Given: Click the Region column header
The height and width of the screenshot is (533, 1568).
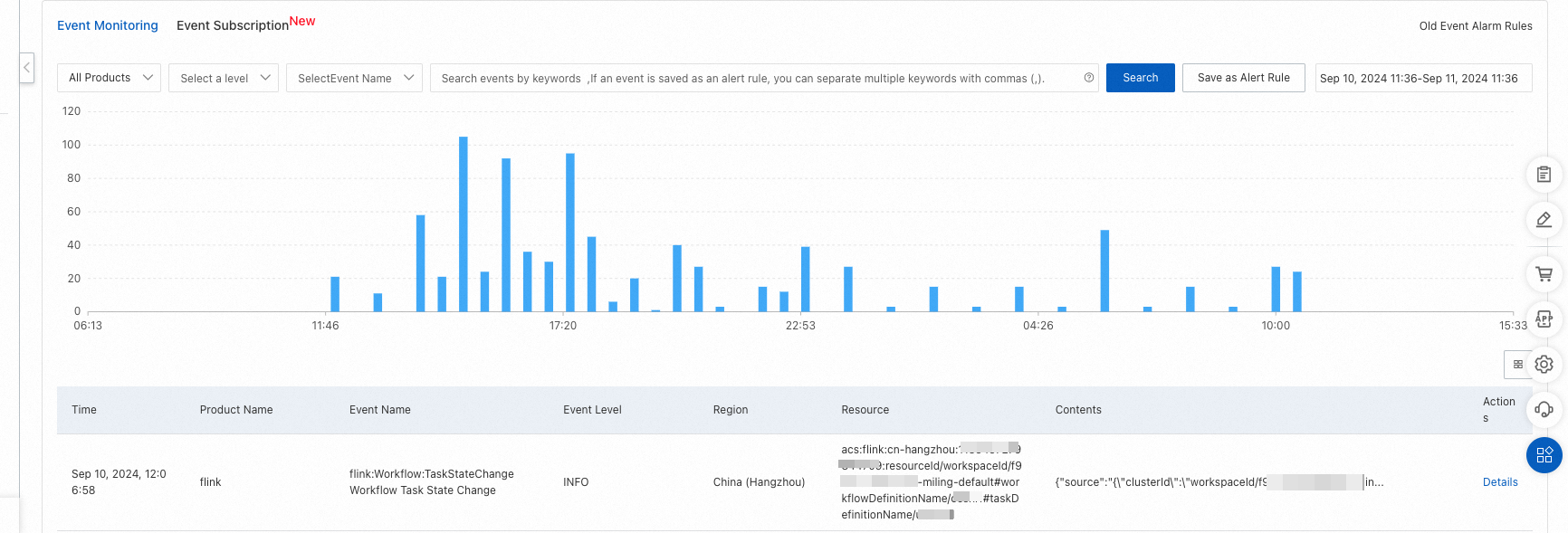Looking at the screenshot, I should (731, 410).
